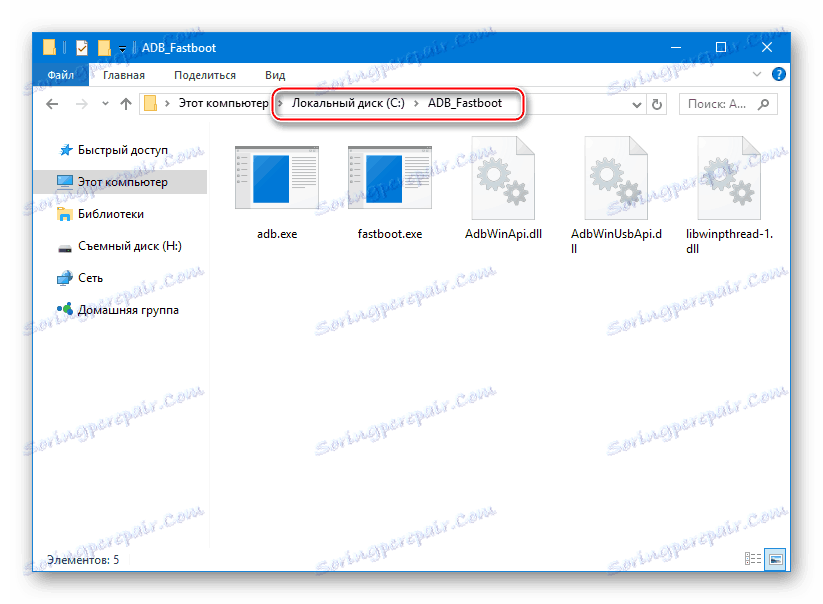Go forward with the right arrow button

[81, 104]
